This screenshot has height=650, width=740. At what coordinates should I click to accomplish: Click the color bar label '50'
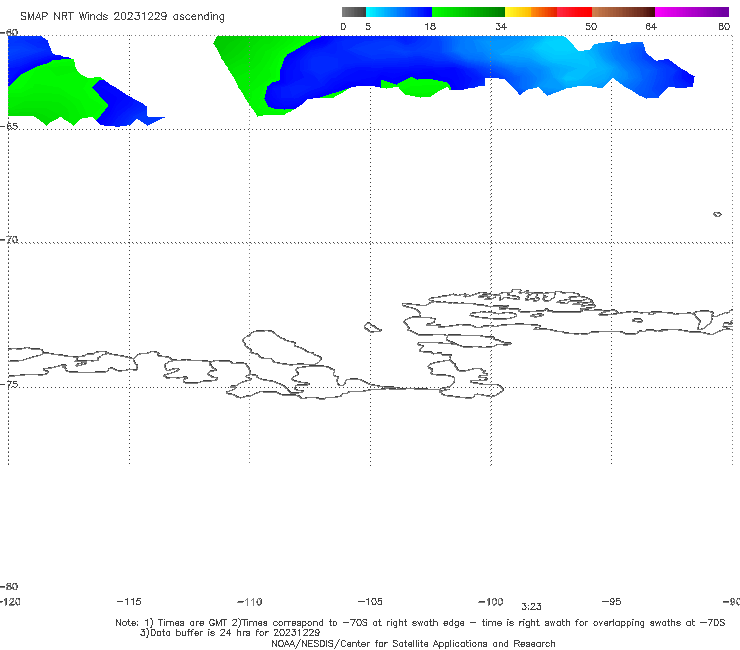591,27
